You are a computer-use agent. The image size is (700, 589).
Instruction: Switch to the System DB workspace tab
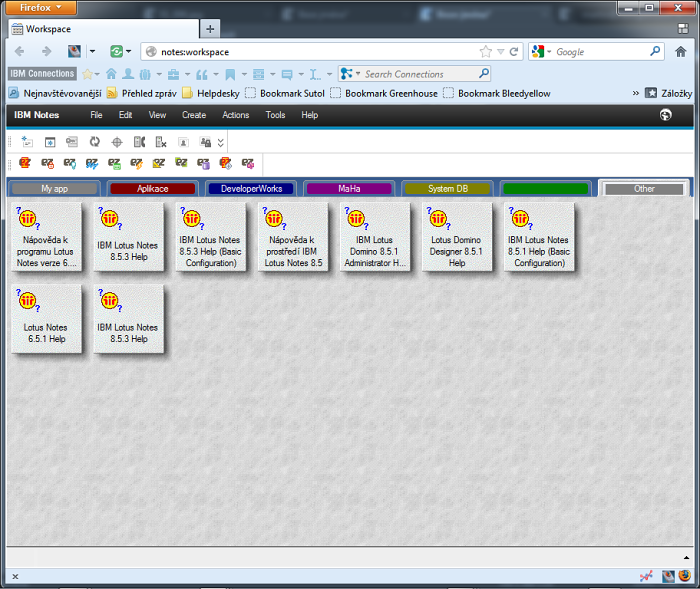(447, 189)
